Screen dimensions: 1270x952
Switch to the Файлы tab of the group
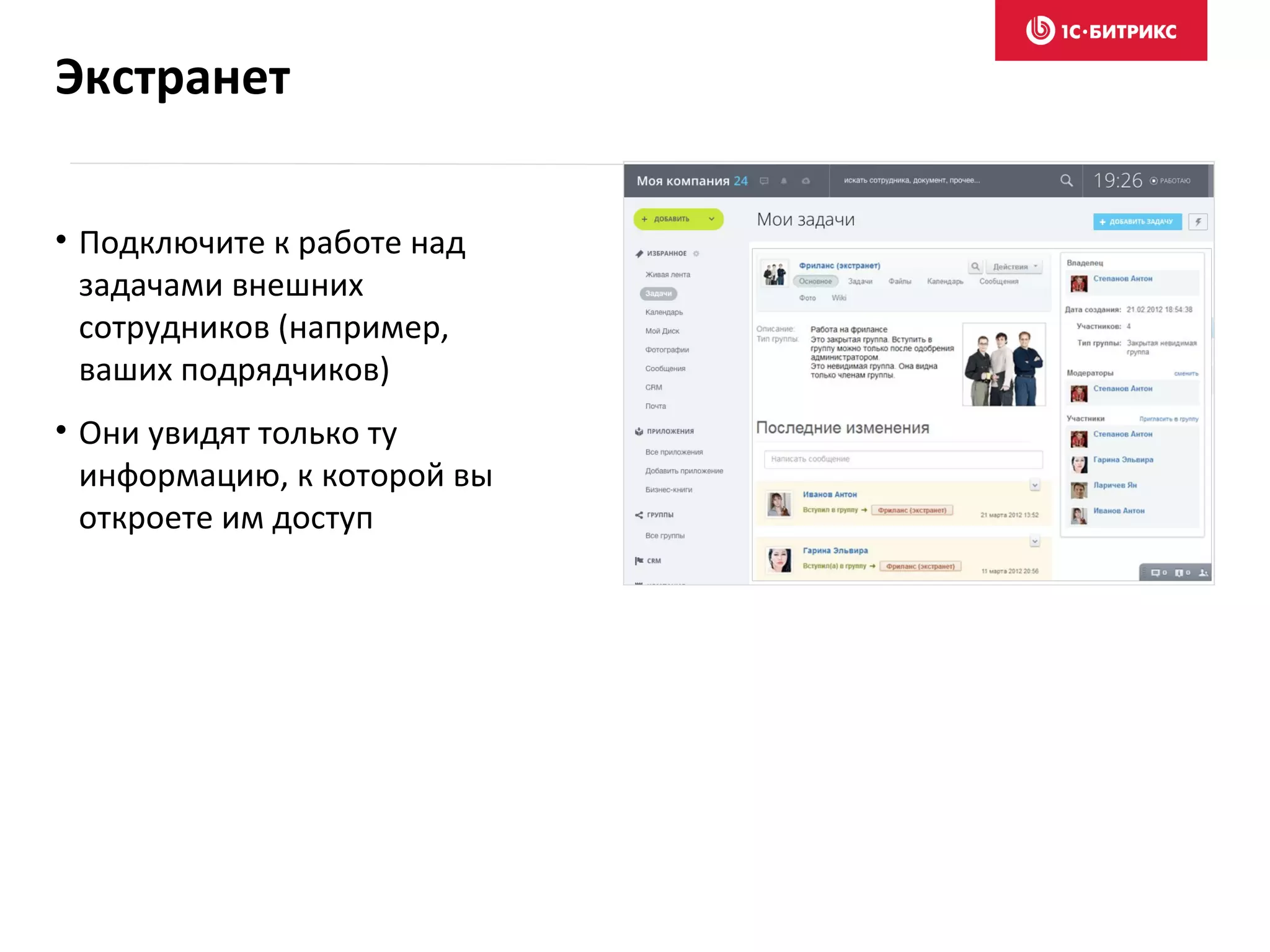click(900, 281)
